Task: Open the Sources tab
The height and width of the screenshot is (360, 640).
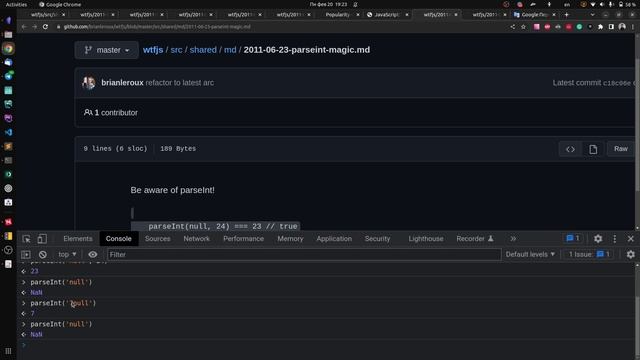Action: tap(158, 239)
